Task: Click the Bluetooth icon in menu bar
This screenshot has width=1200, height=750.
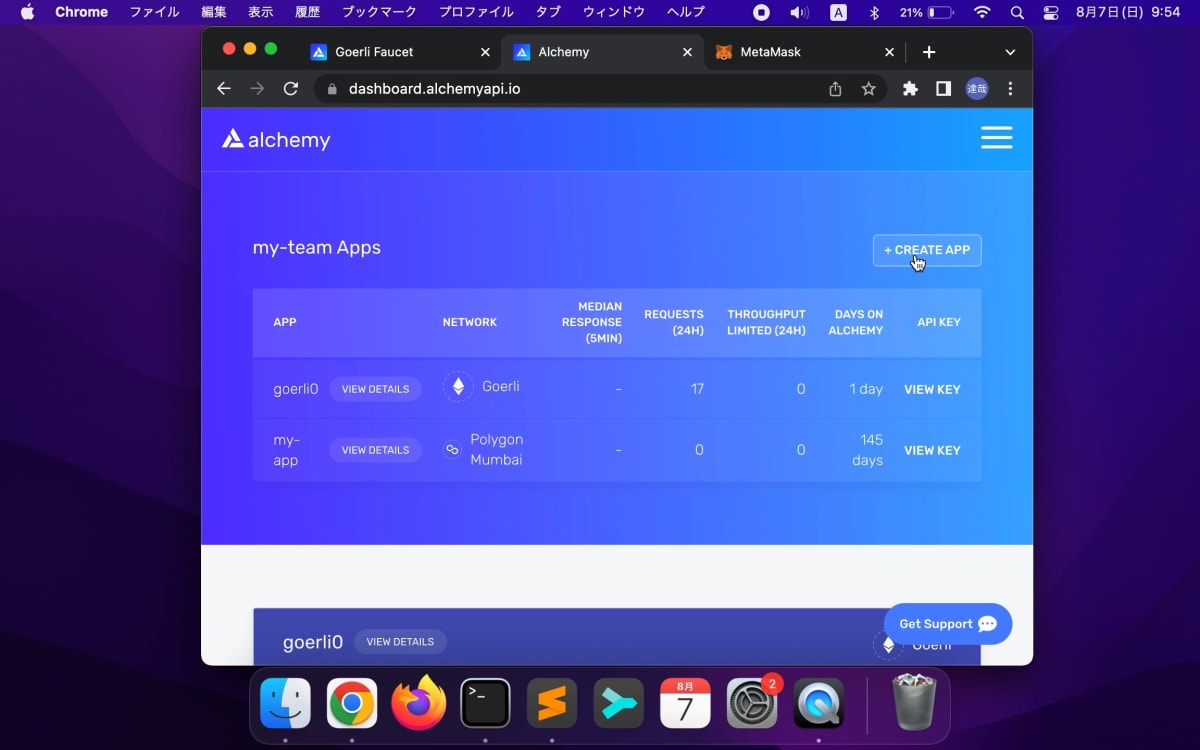Action: coord(873,12)
